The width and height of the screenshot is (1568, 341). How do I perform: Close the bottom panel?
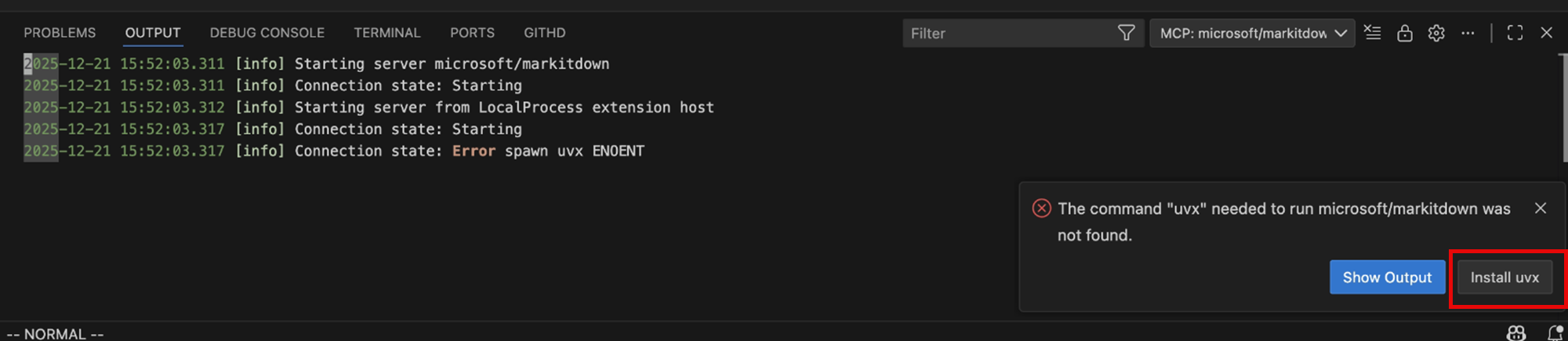click(1546, 33)
